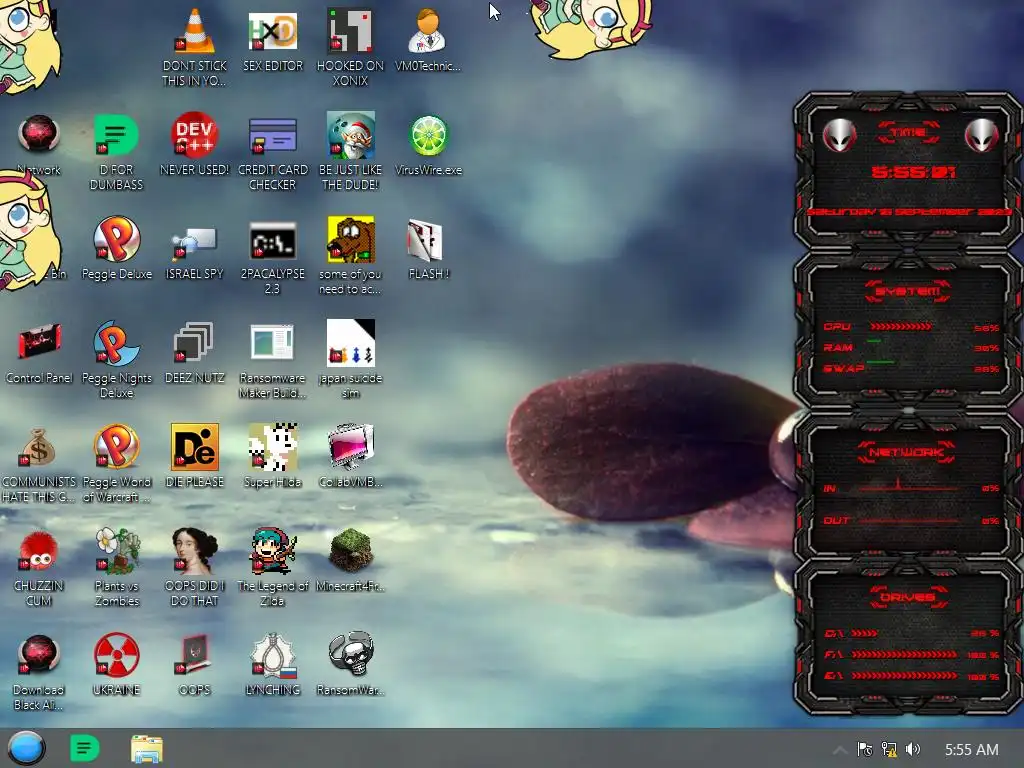Open Minecraft4Fr... grass block icon

pos(350,551)
